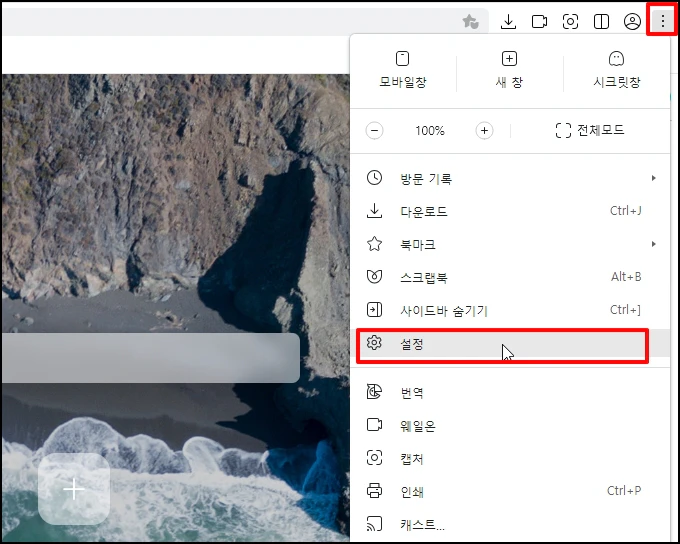Click the printer icon in menu
Screen dimensions: 680x544
pyautogui.click(x=374, y=491)
